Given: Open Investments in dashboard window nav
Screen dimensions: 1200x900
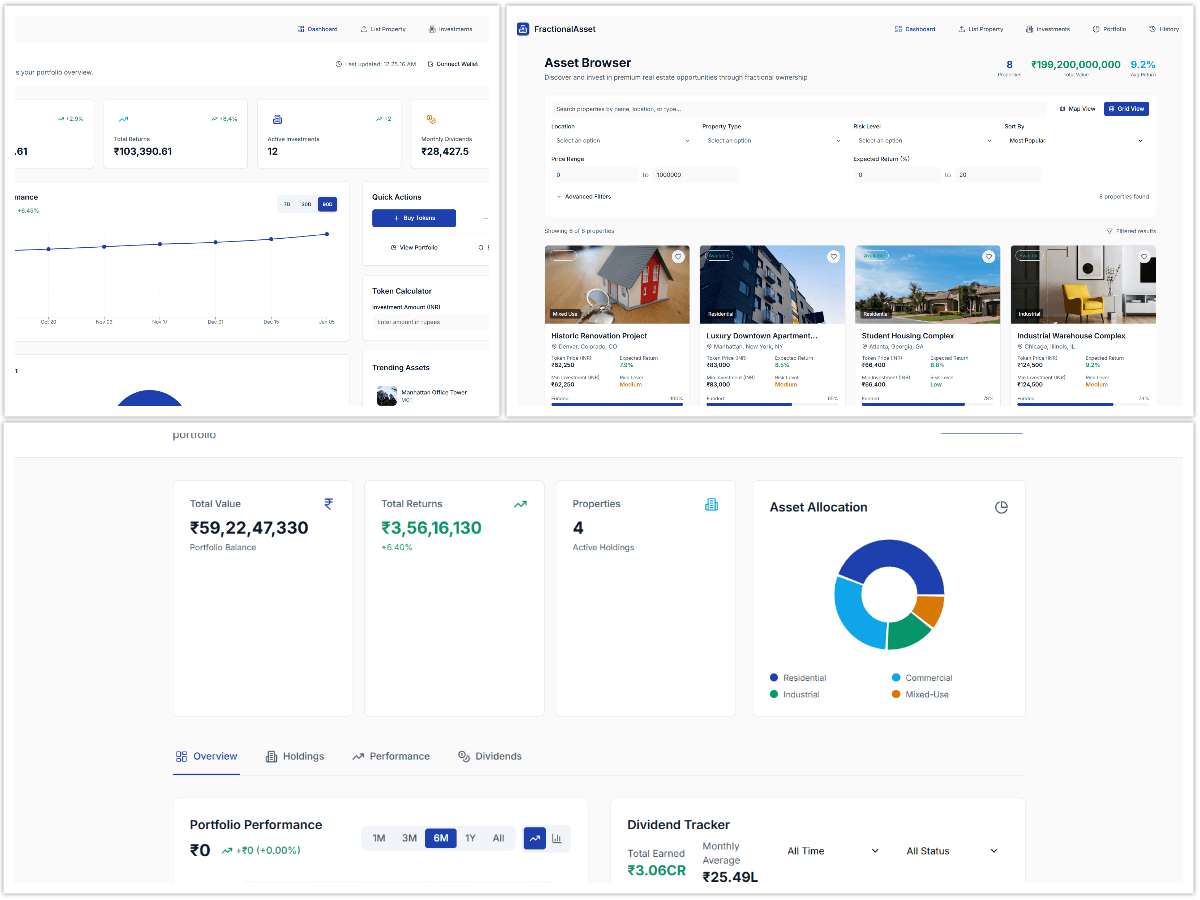Looking at the screenshot, I should click(450, 30).
